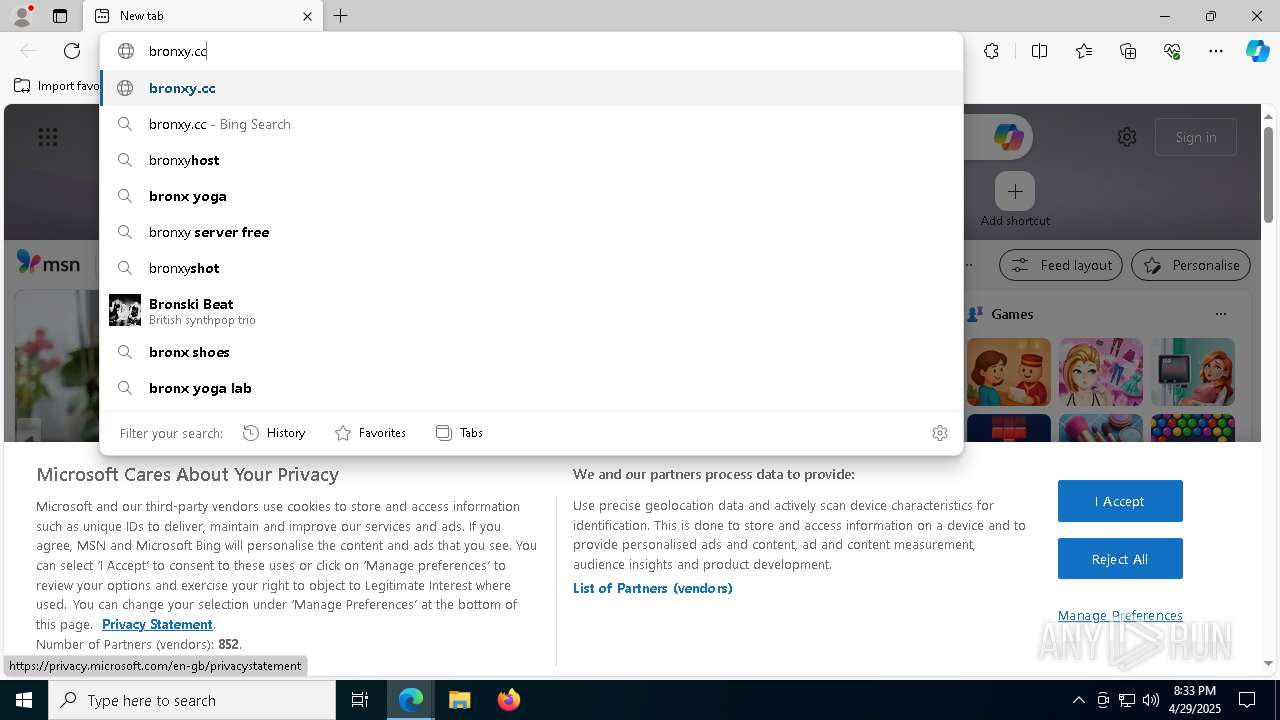Open the Extensions puzzle icon

tap(991, 51)
